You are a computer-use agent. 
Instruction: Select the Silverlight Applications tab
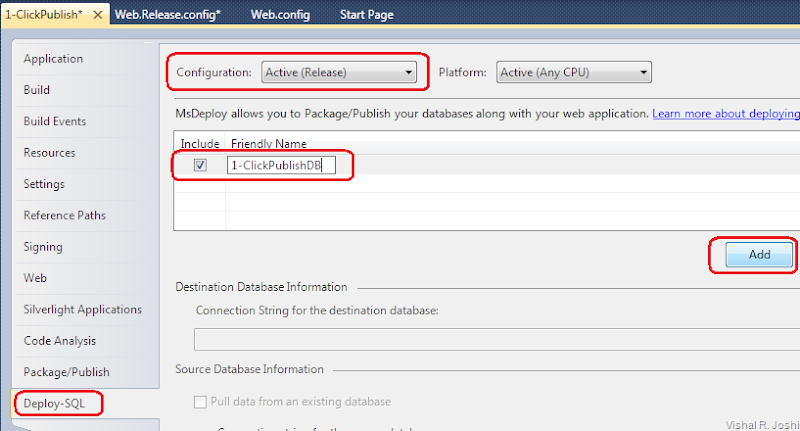[83, 310]
